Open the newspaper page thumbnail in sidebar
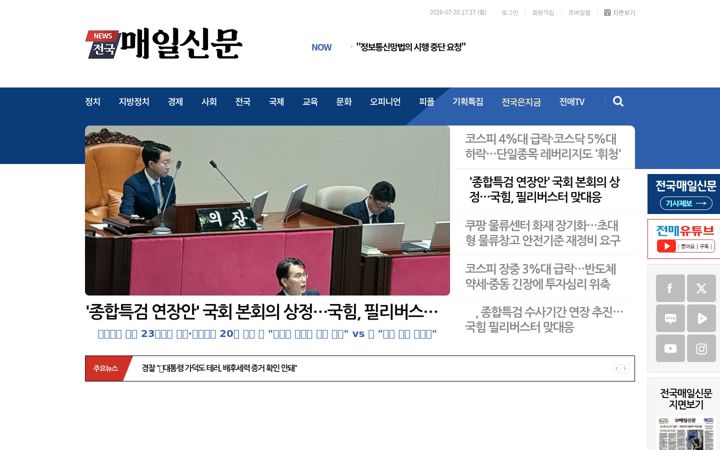 [x=686, y=433]
